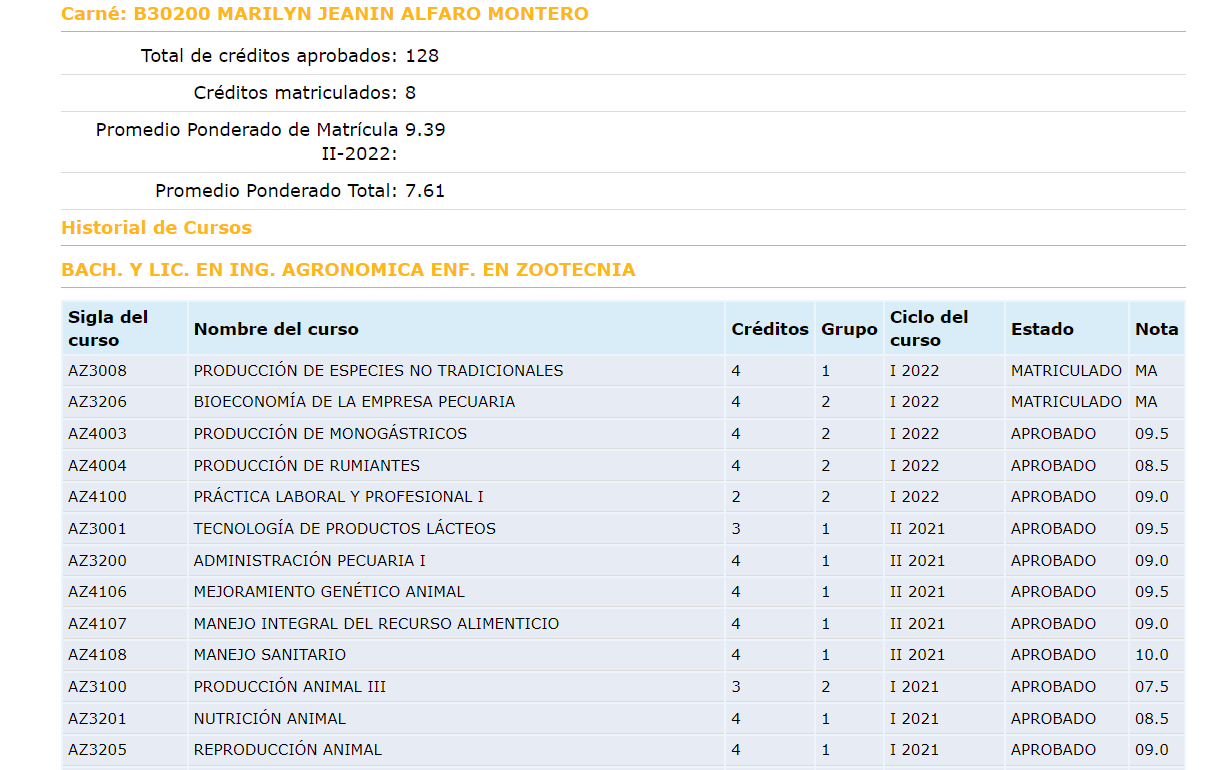Click the 'REPRODUCCIÓN ANIMAL' course name

tap(287, 750)
